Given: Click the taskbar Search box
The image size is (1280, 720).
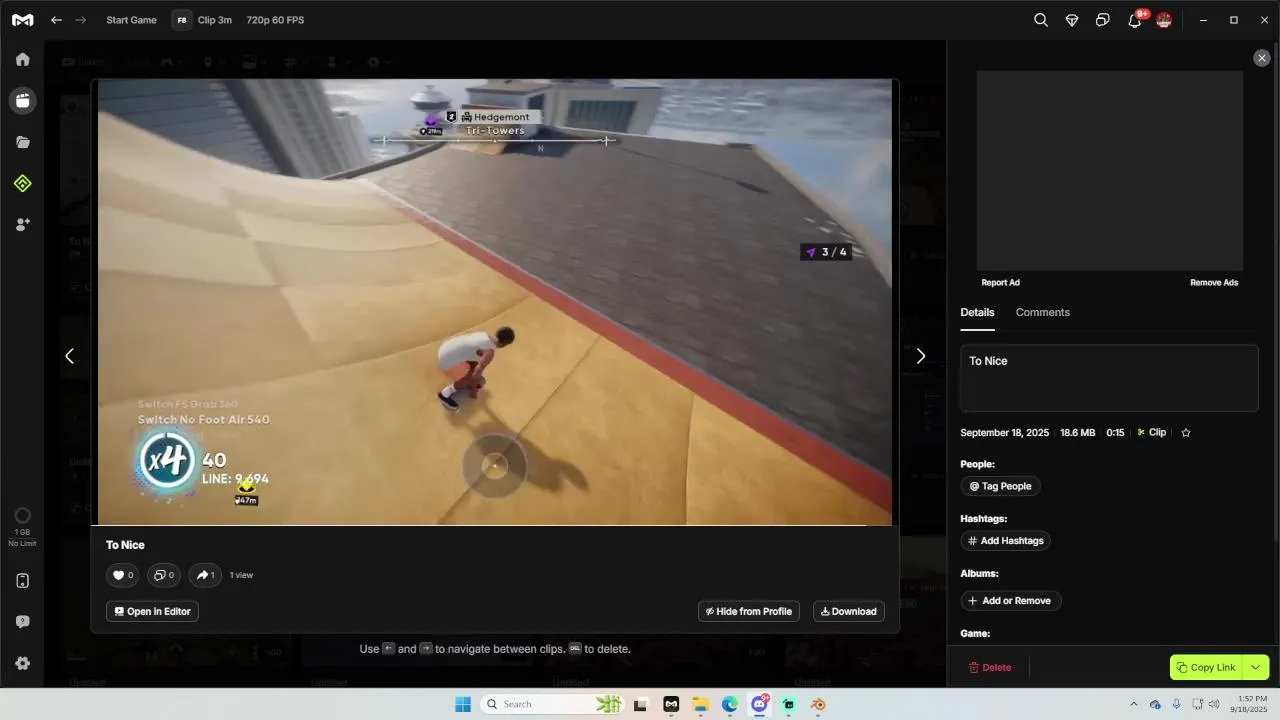Looking at the screenshot, I should click(553, 704).
